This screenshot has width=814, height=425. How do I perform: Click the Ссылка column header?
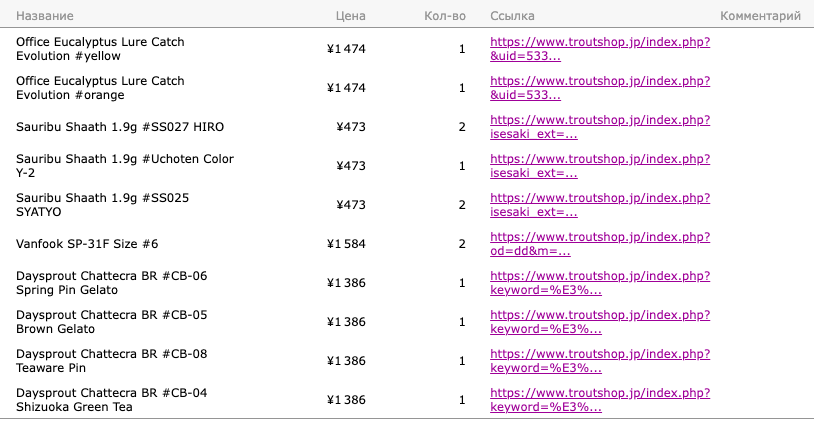[x=512, y=16]
